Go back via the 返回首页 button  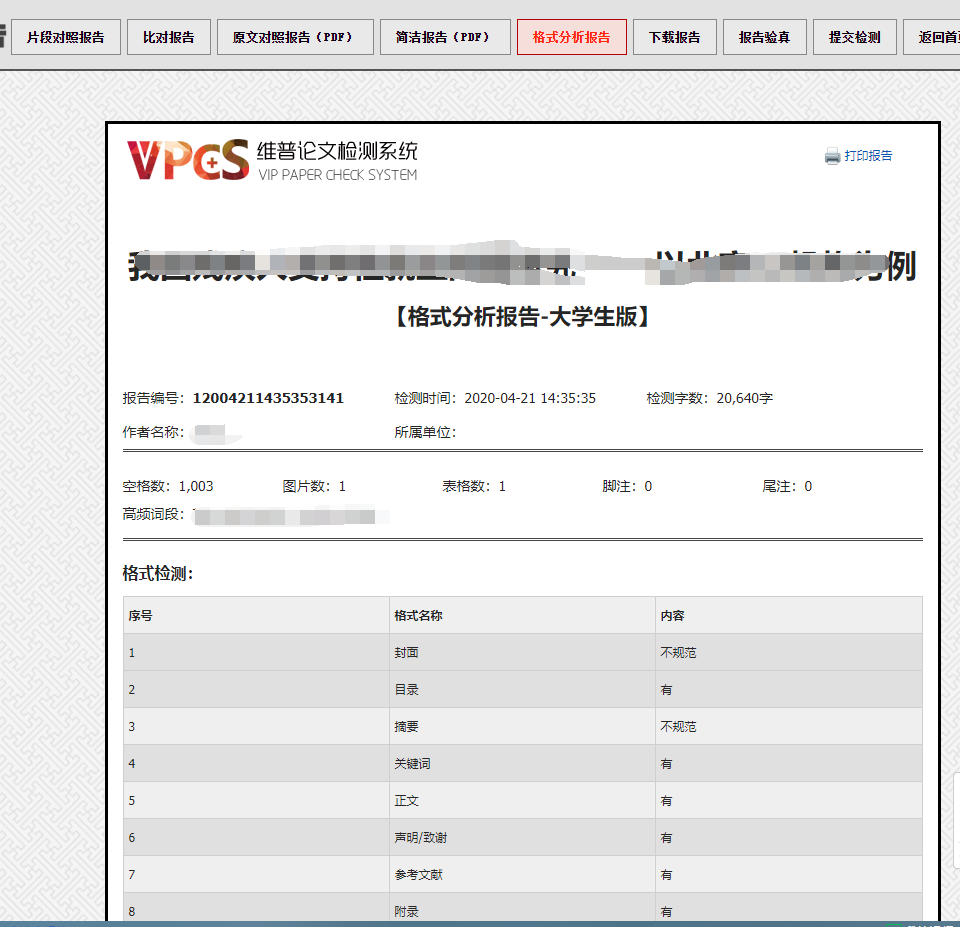[x=935, y=38]
